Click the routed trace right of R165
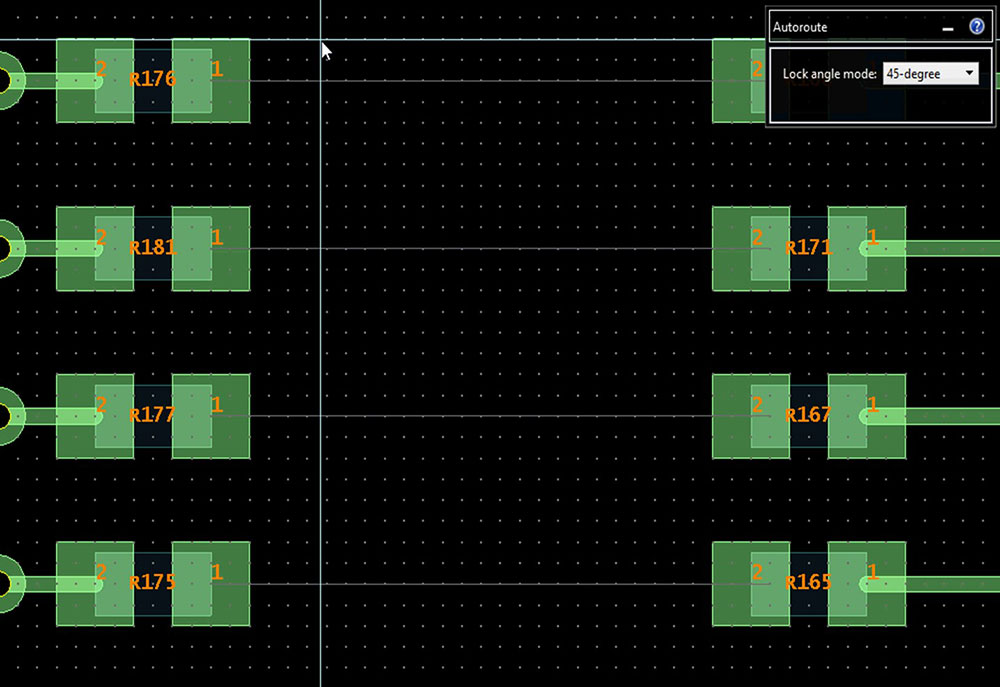The width and height of the screenshot is (1000, 687). (950, 584)
